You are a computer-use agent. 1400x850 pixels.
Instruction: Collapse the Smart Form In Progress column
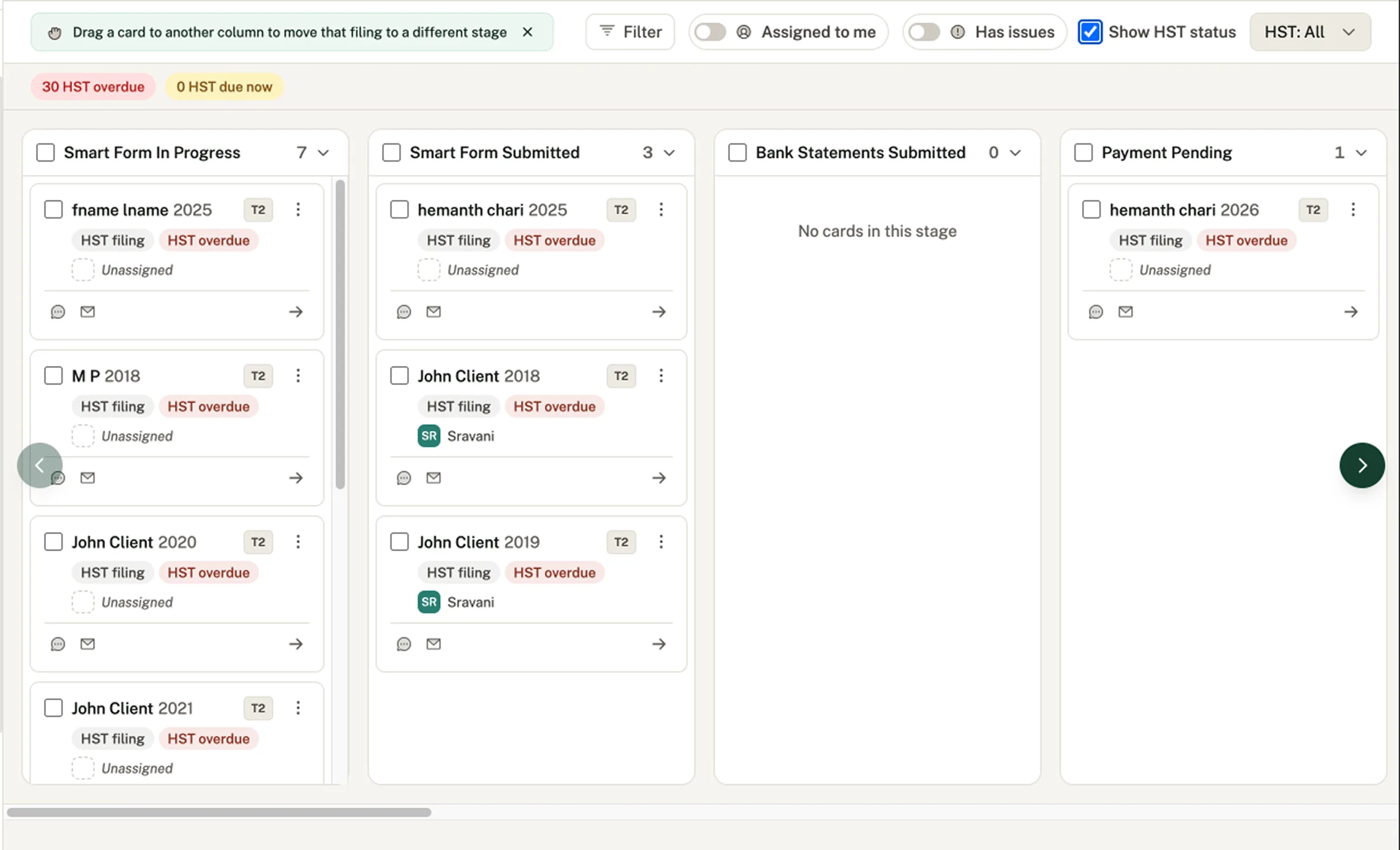pyautogui.click(x=323, y=152)
